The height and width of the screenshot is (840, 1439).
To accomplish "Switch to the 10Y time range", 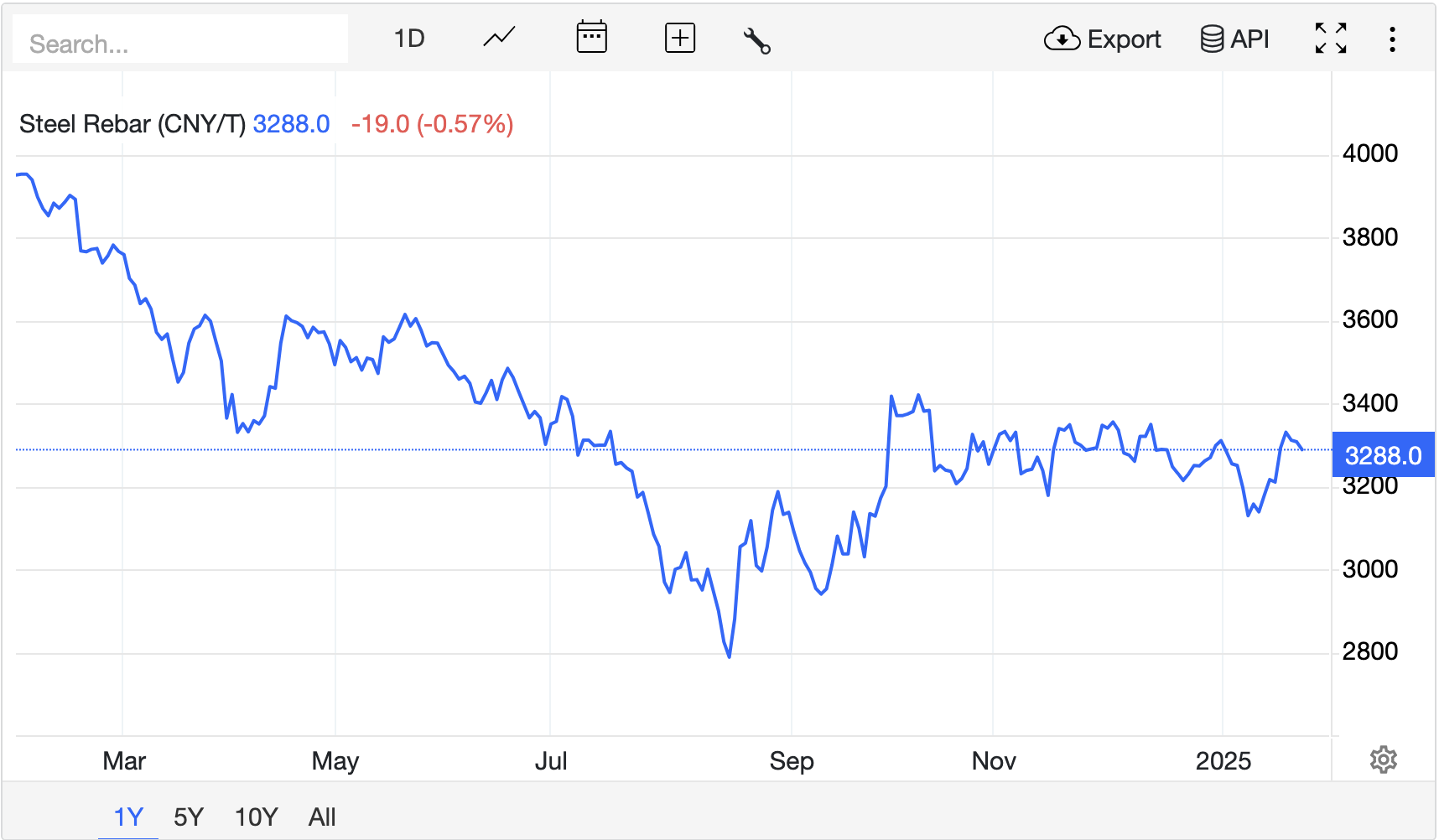I will 256,817.
